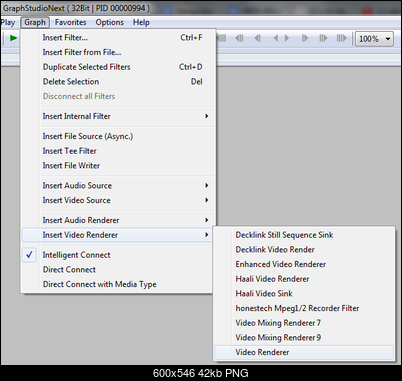Click the left arrow with two bars

tap(239, 38)
